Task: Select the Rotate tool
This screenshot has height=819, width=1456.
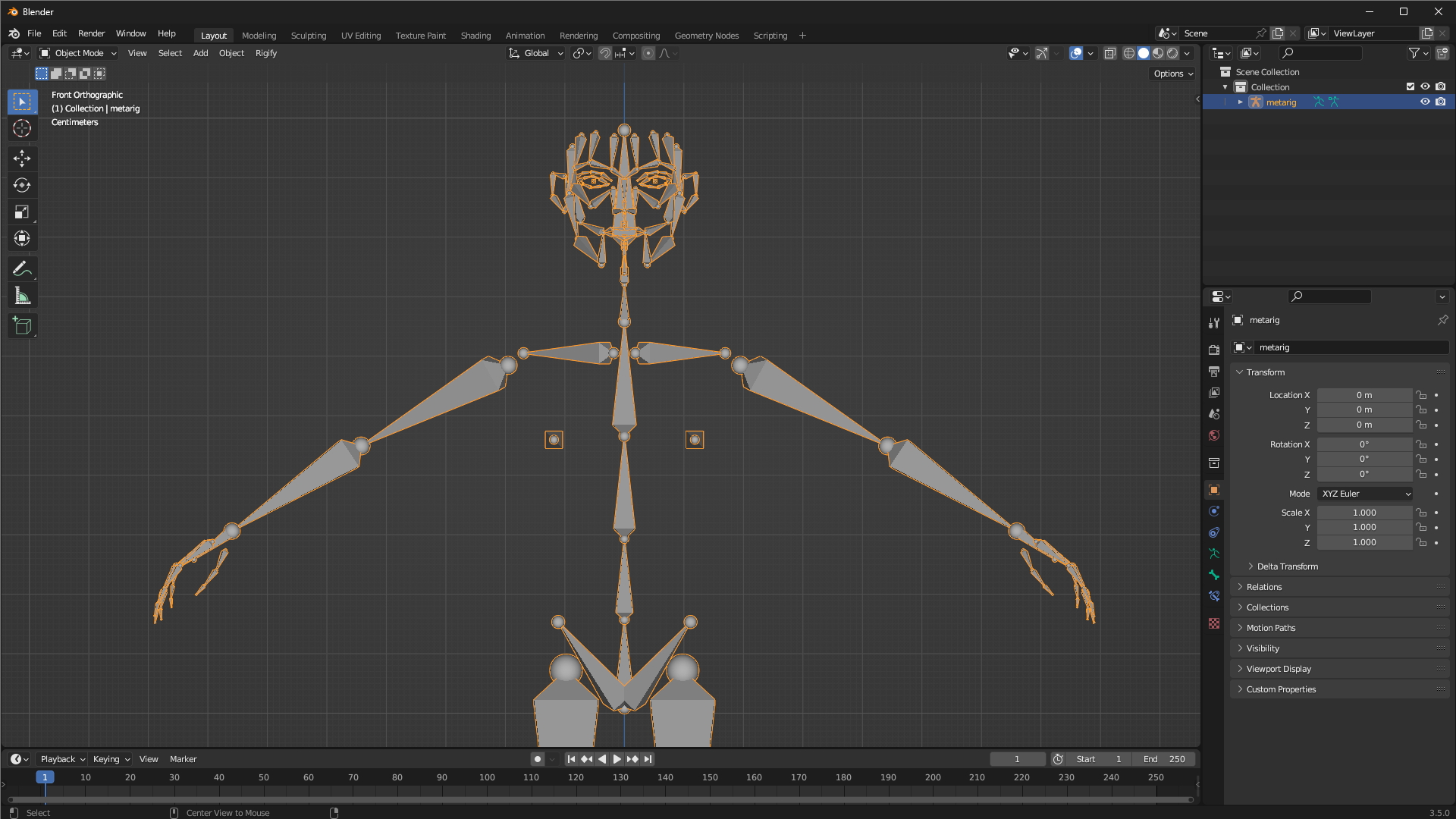Action: [22, 185]
